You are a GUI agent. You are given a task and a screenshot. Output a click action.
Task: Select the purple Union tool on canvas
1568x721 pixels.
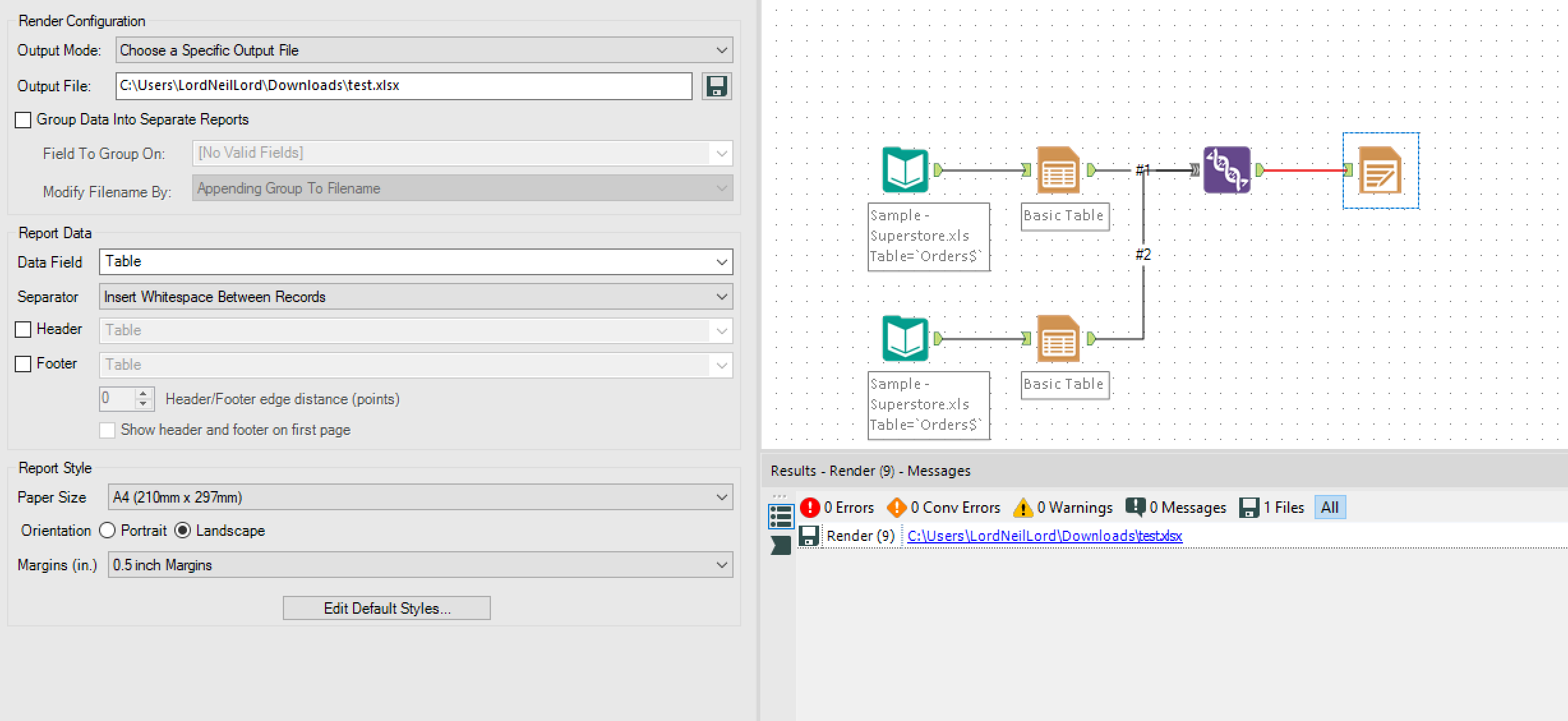pos(1226,170)
